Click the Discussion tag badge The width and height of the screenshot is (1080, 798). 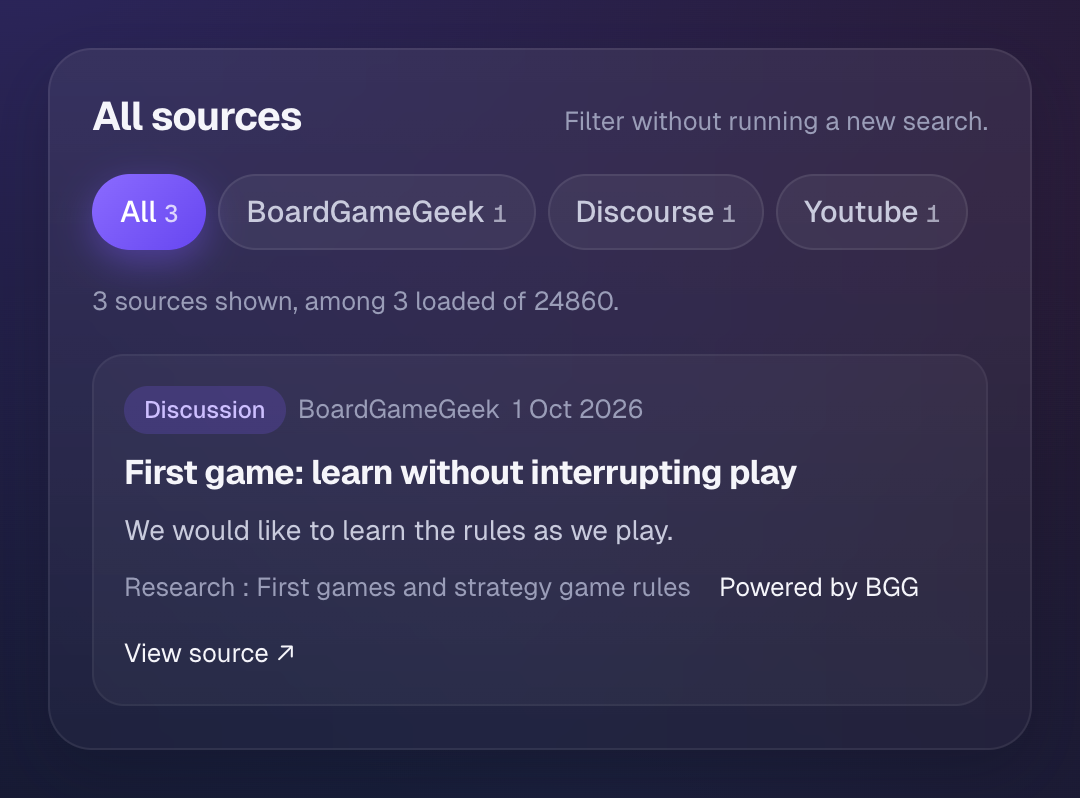(x=205, y=410)
